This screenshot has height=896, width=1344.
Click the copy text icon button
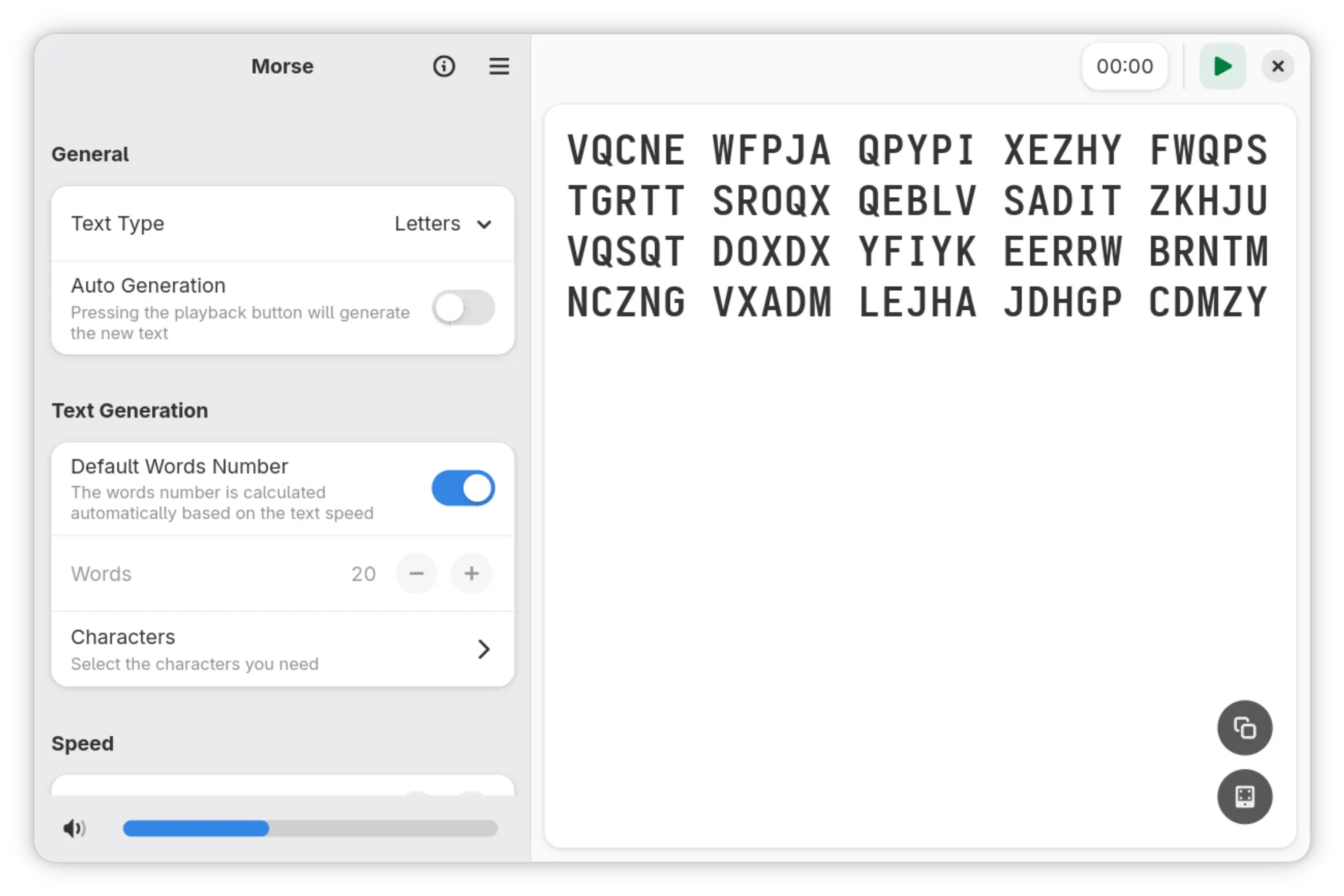point(1244,728)
